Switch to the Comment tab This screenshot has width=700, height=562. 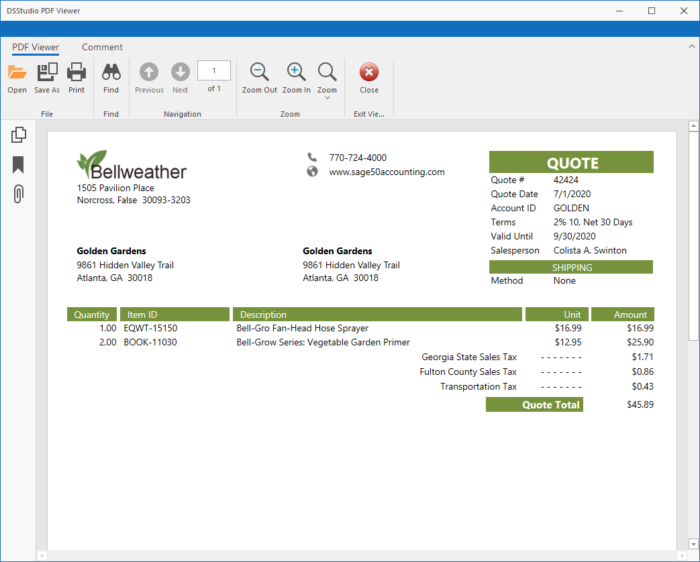[x=102, y=47]
